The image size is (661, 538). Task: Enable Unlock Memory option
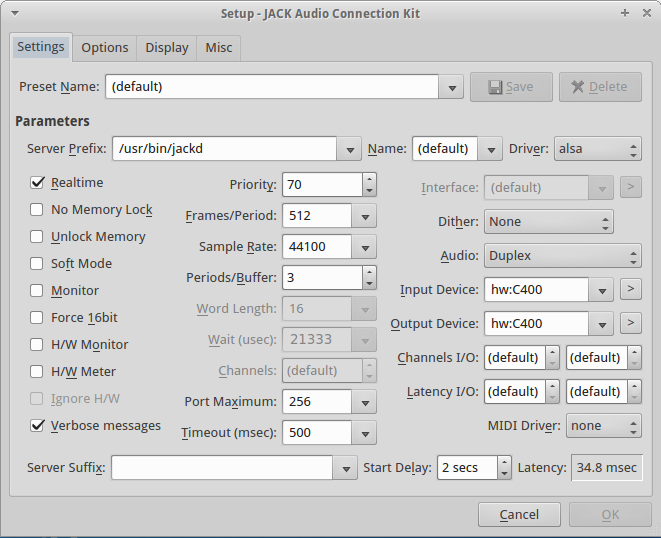(x=37, y=237)
